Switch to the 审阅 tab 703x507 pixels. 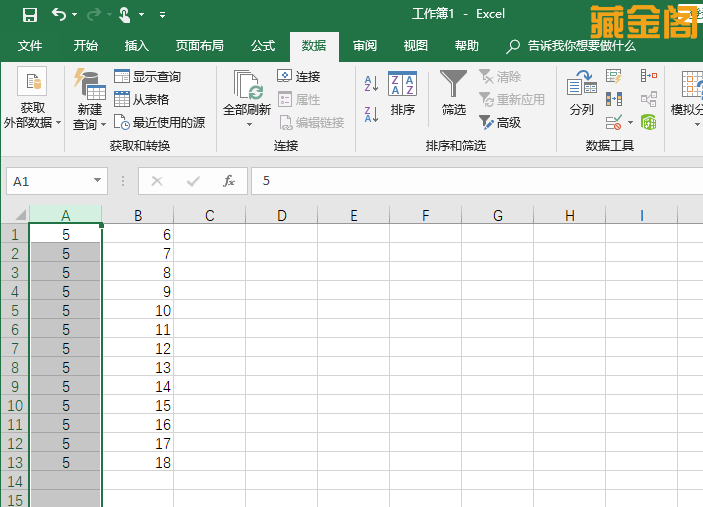[365, 46]
